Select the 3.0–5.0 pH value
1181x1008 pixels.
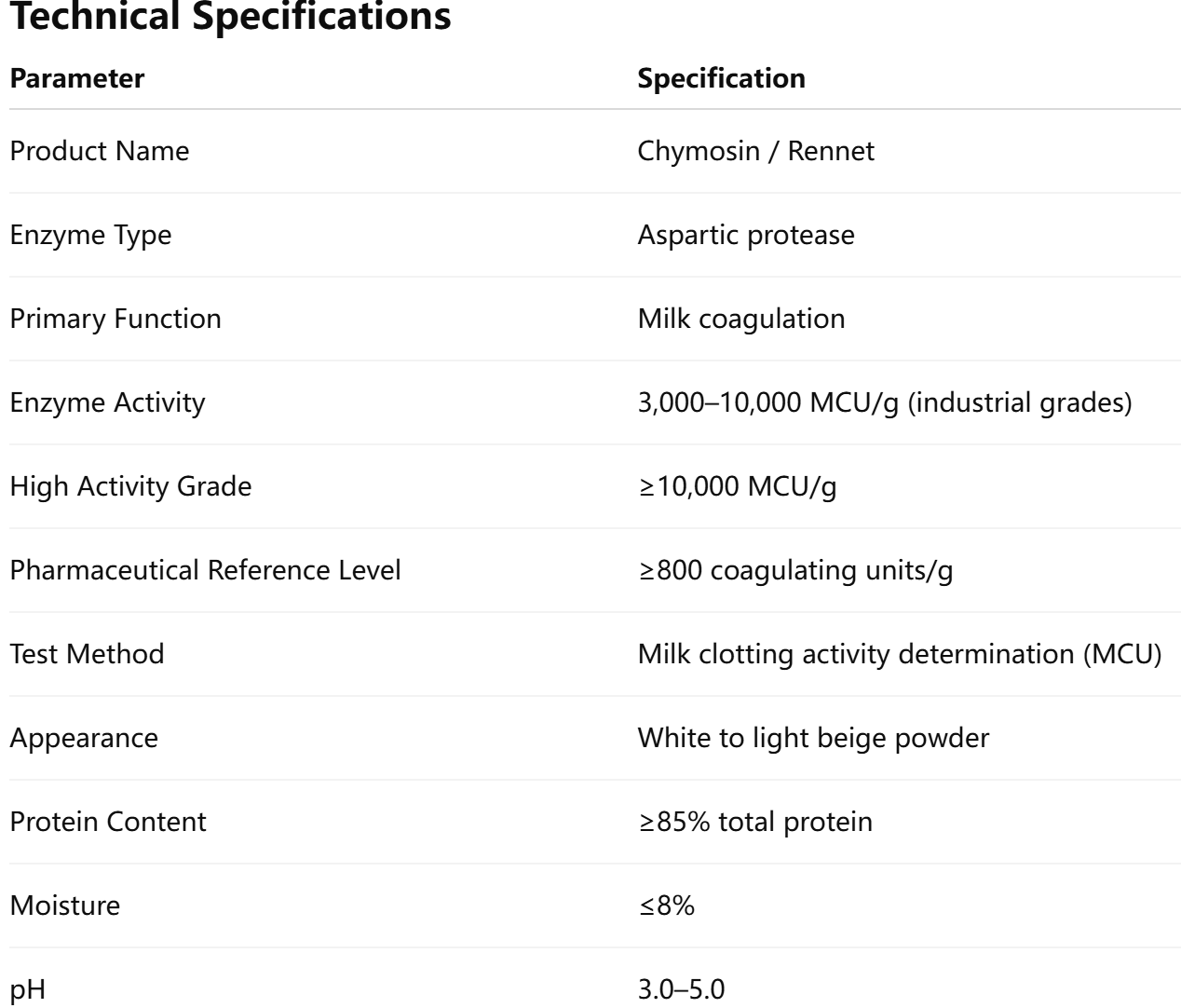coord(680,989)
